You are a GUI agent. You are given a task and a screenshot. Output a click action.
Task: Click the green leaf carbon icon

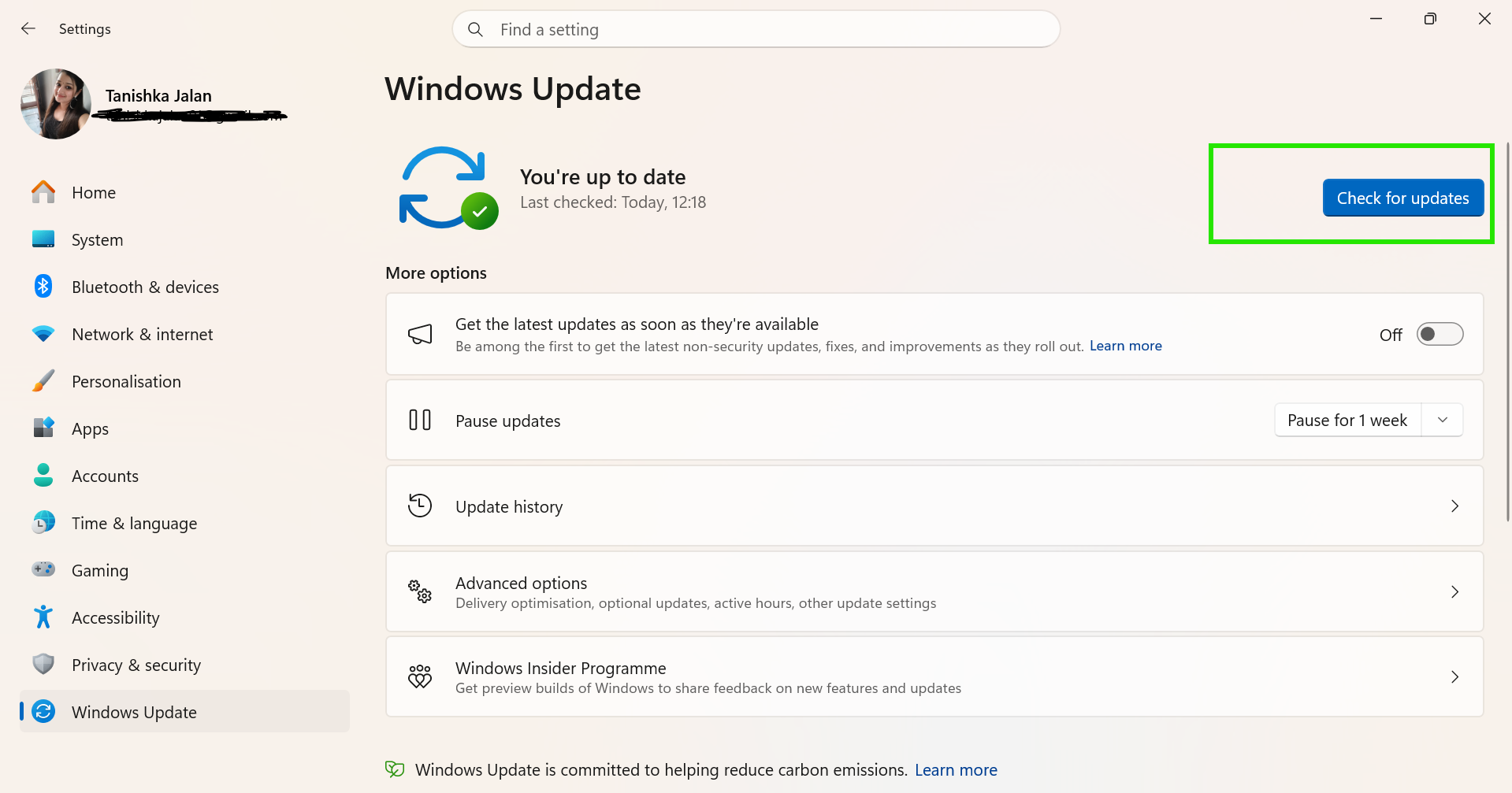(x=395, y=769)
